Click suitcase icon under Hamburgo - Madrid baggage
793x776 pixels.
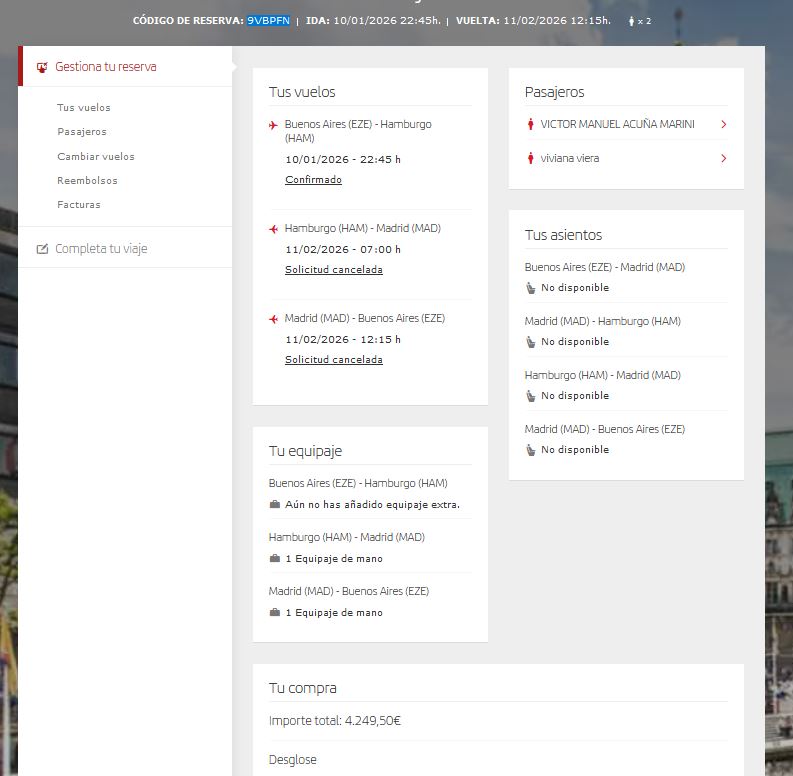tap(275, 559)
